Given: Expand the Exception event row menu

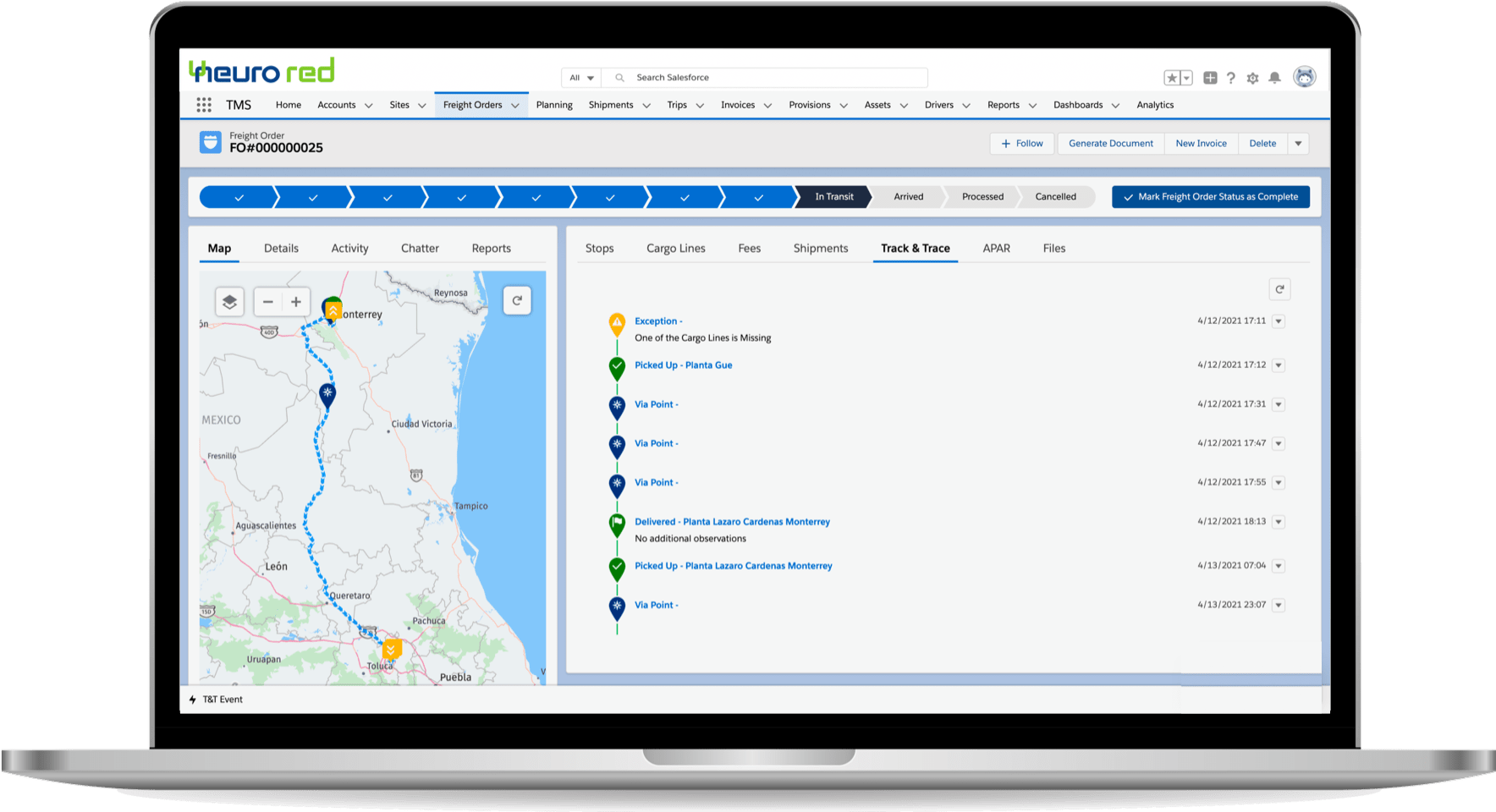Looking at the screenshot, I should (x=1279, y=321).
